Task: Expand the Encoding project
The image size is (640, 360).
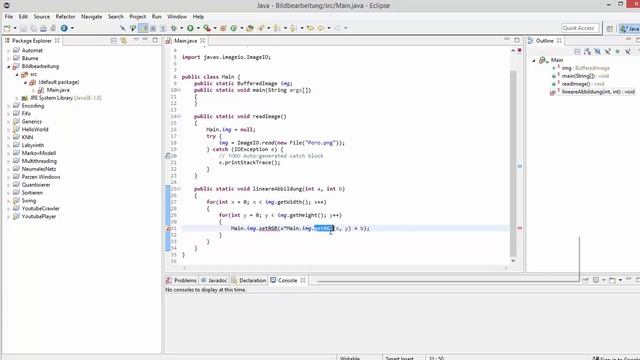Action: pyautogui.click(x=9, y=106)
